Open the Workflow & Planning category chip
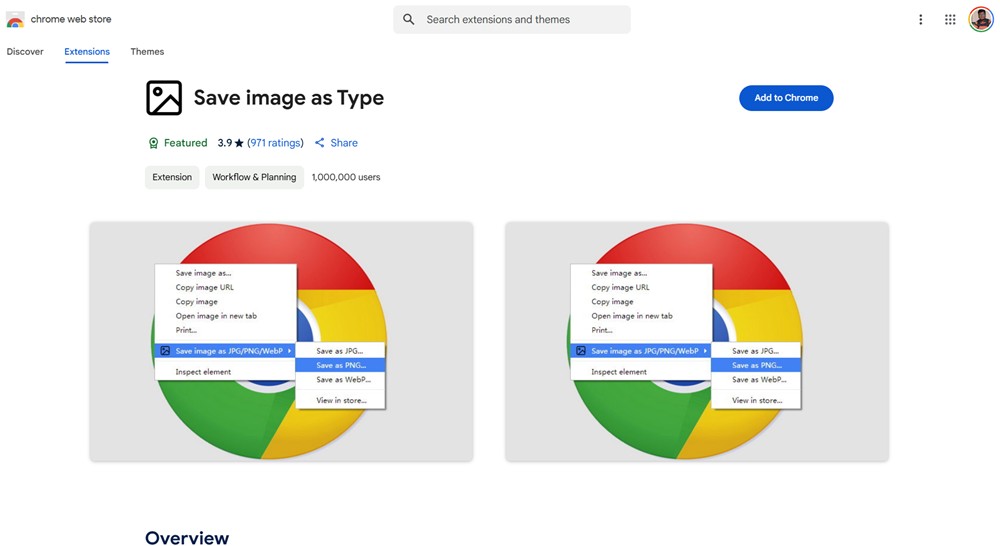The image size is (1000, 546). (x=254, y=177)
